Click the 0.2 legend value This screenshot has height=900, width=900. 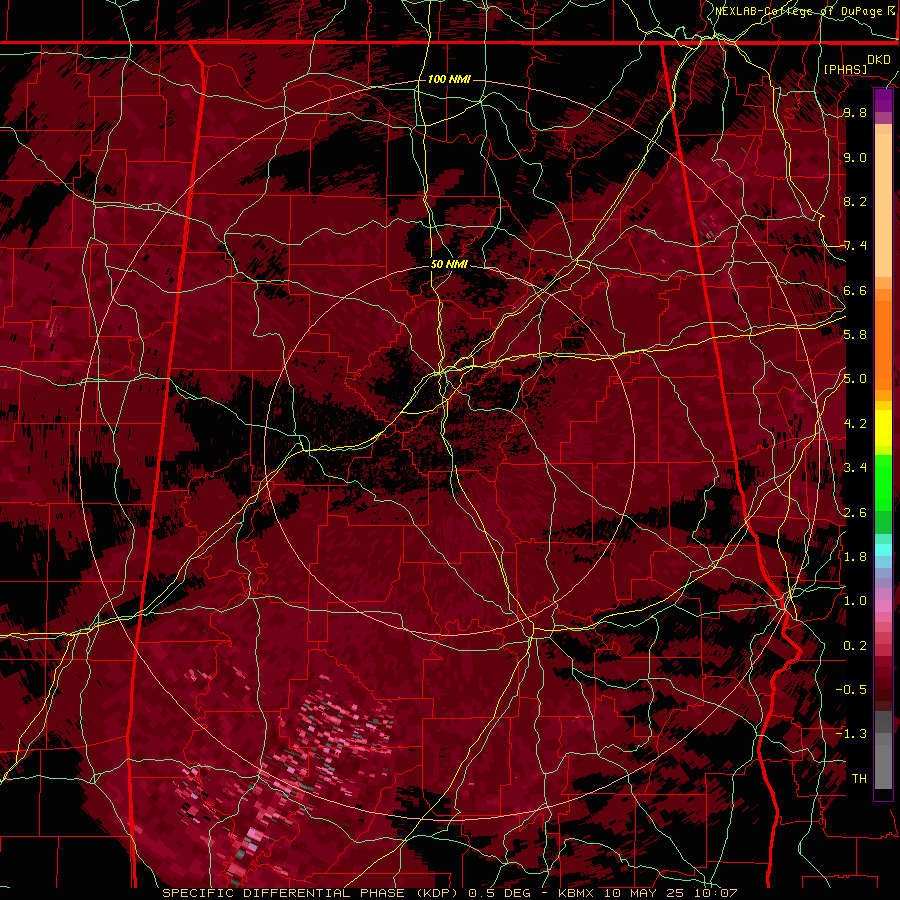click(855, 646)
